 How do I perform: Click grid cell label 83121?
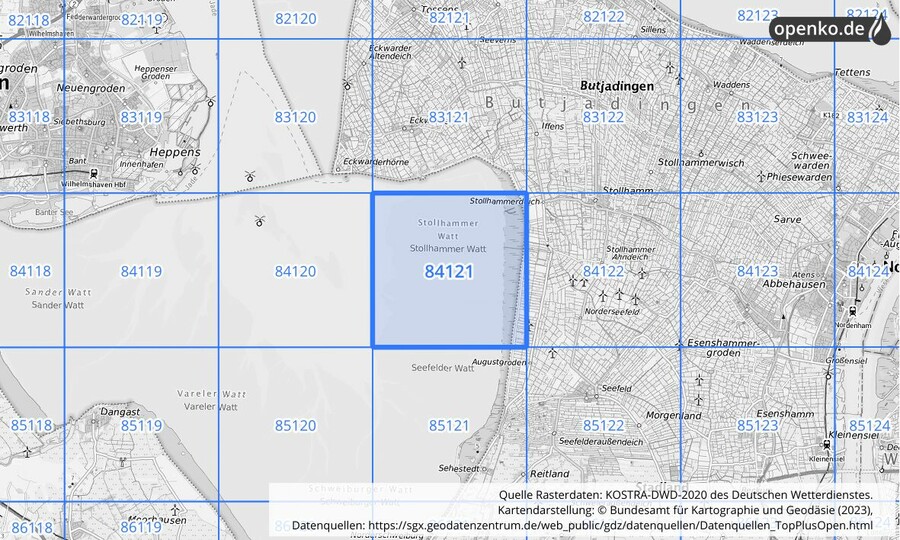click(x=449, y=117)
